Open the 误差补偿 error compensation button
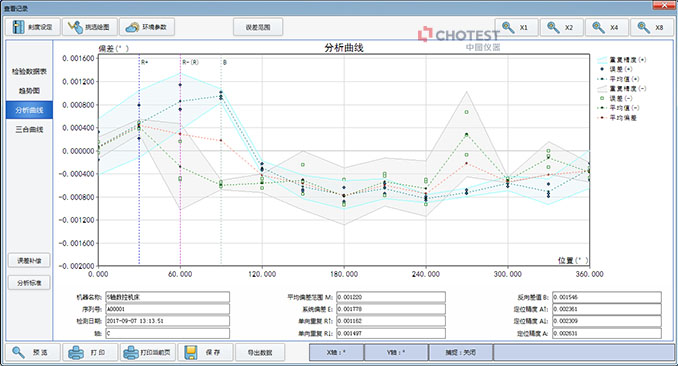 [x=29, y=260]
